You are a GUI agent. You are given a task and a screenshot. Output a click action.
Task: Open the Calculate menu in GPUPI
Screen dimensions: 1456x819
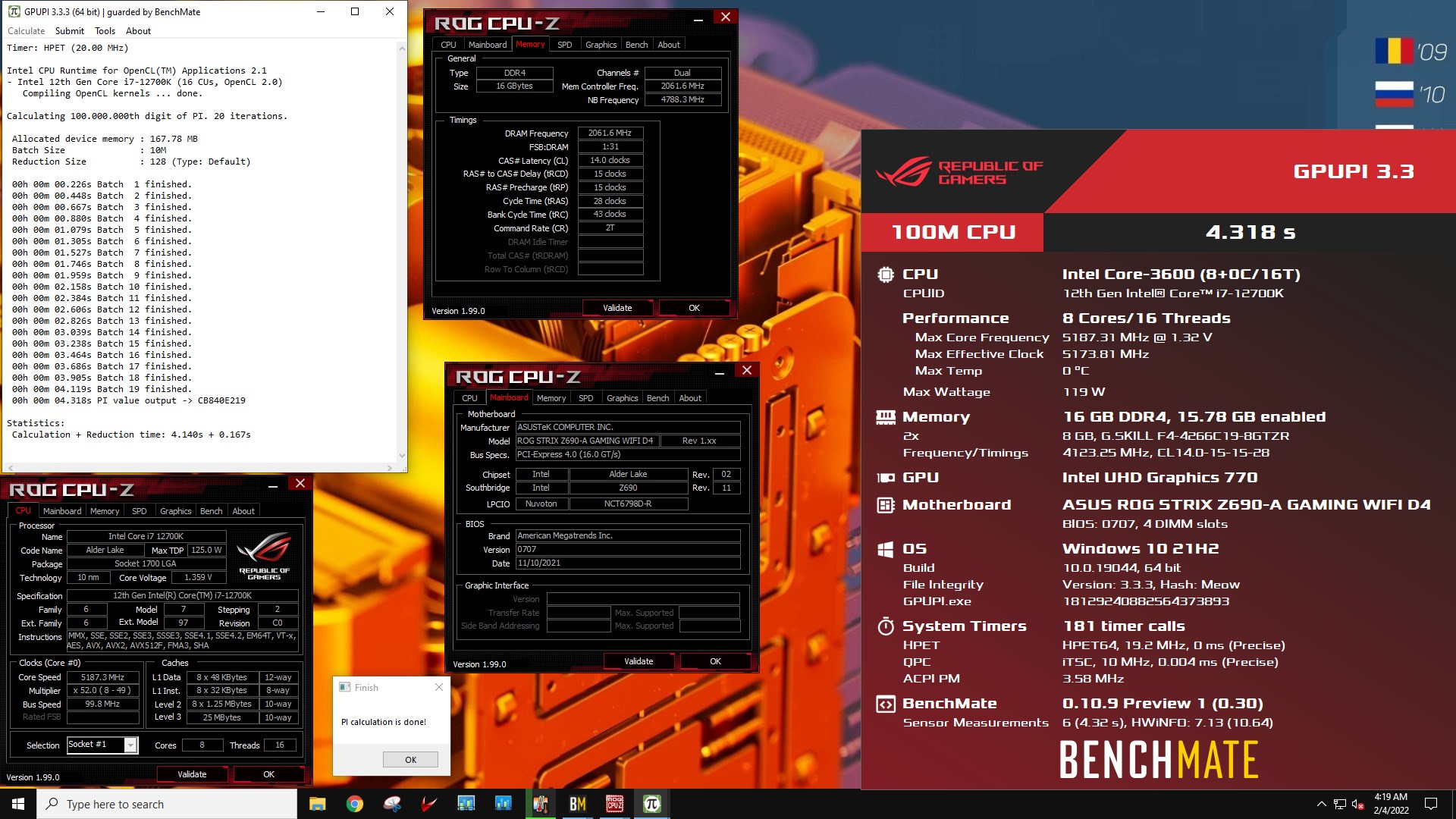tap(26, 31)
